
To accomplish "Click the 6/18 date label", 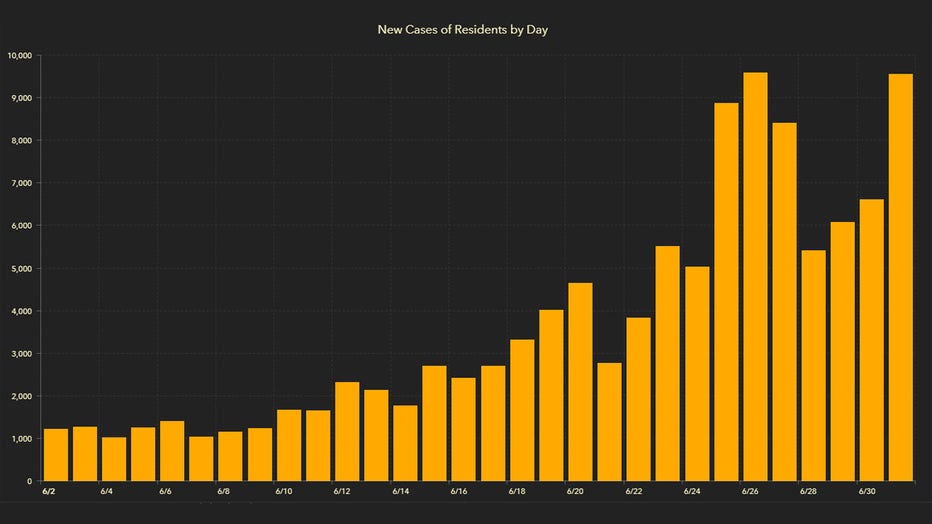I will [517, 491].
